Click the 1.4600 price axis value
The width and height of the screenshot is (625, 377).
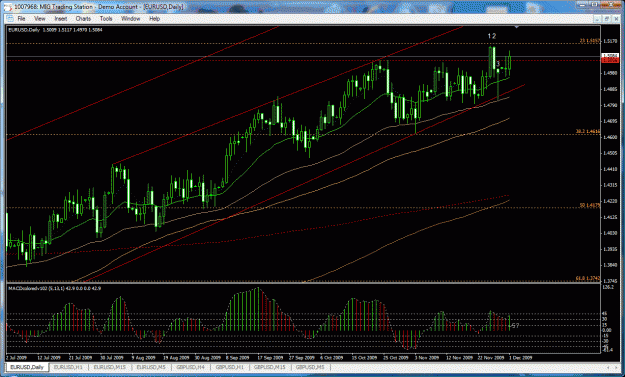pos(611,137)
